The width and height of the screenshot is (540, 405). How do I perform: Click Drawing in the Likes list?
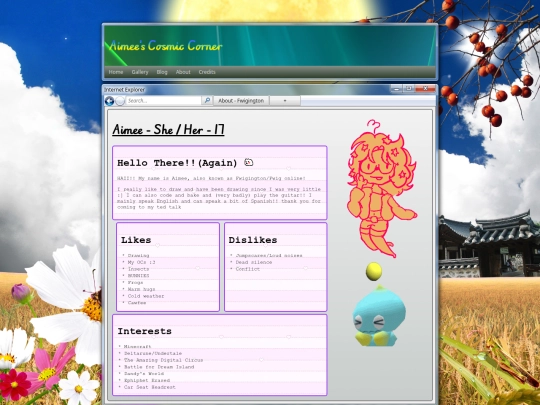tap(138, 256)
